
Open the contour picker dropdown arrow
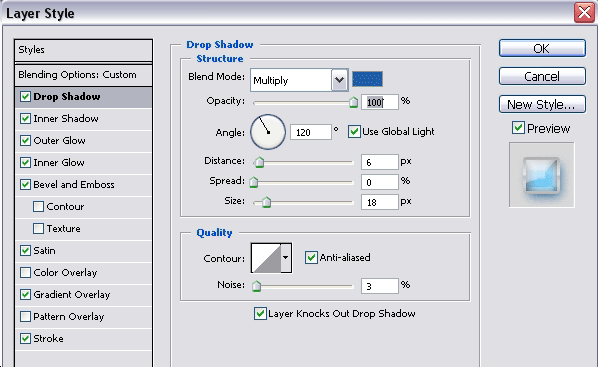(x=286, y=258)
